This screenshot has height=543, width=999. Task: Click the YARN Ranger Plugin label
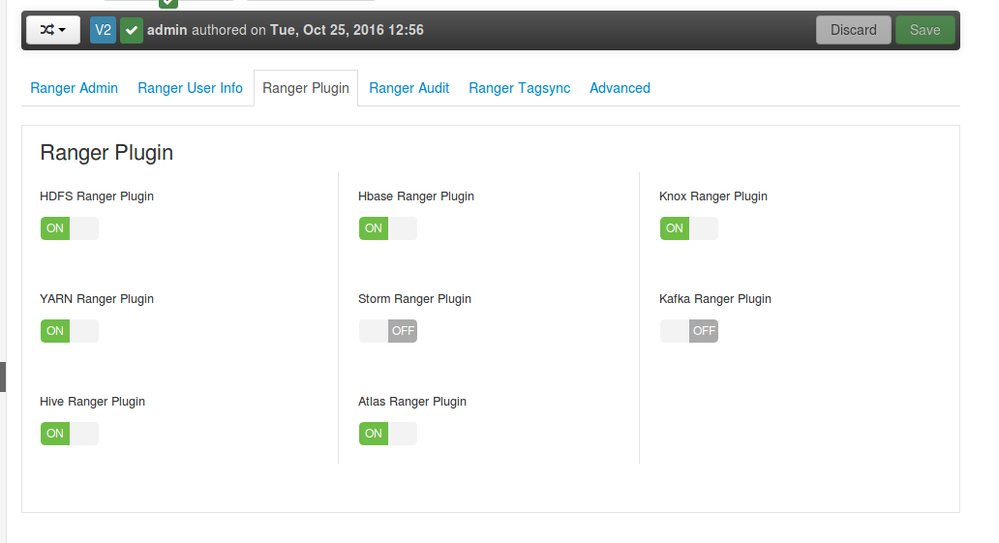tap(97, 299)
